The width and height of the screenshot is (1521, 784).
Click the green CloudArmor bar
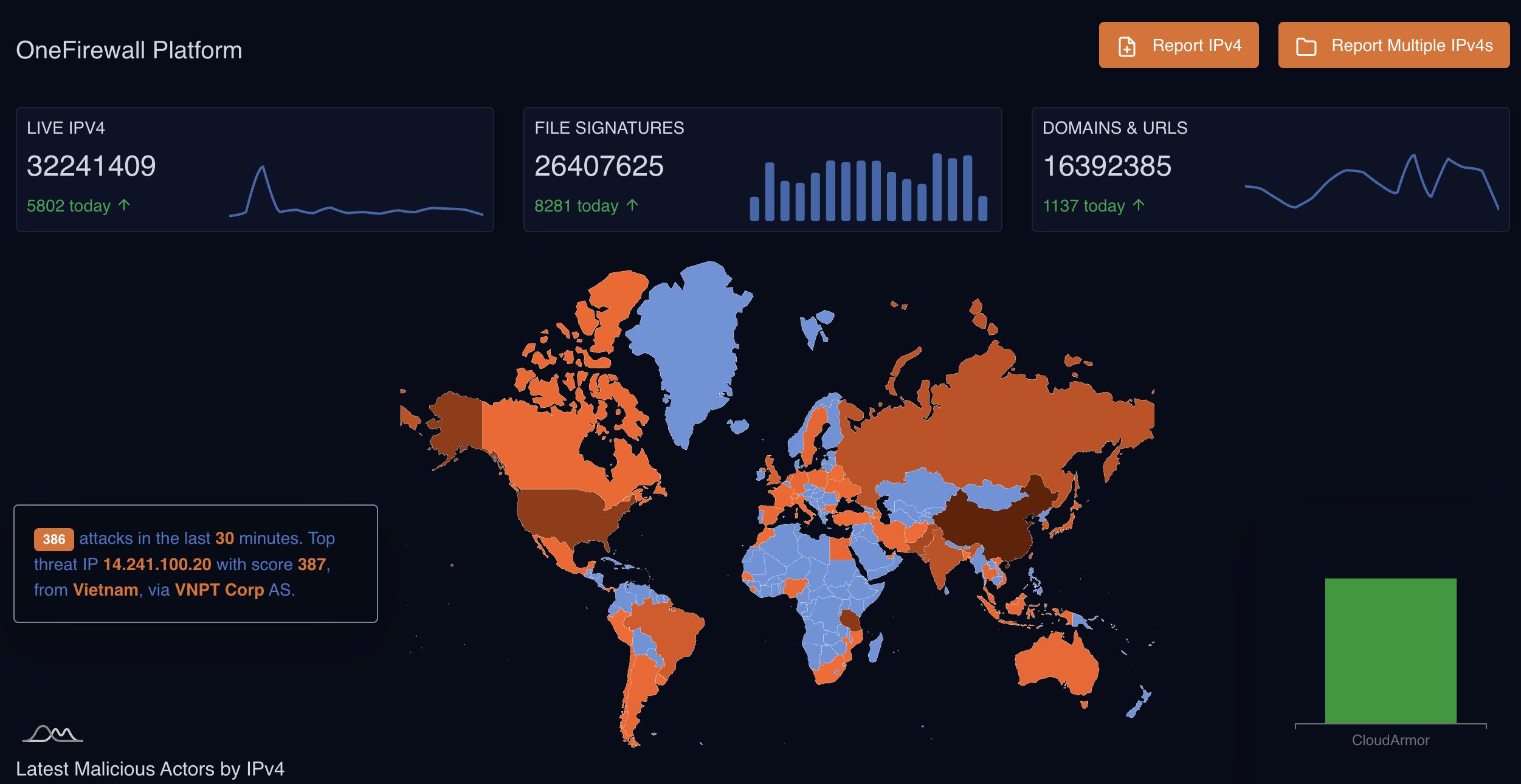pos(1390,650)
